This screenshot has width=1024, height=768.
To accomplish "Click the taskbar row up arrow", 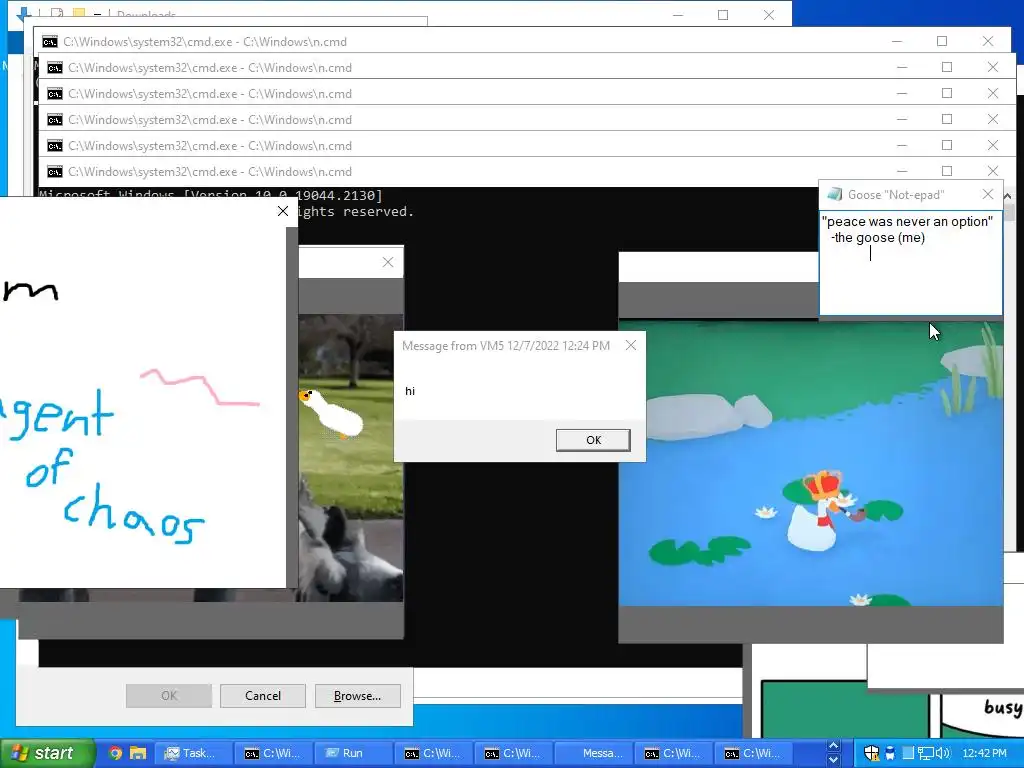I will (833, 746).
